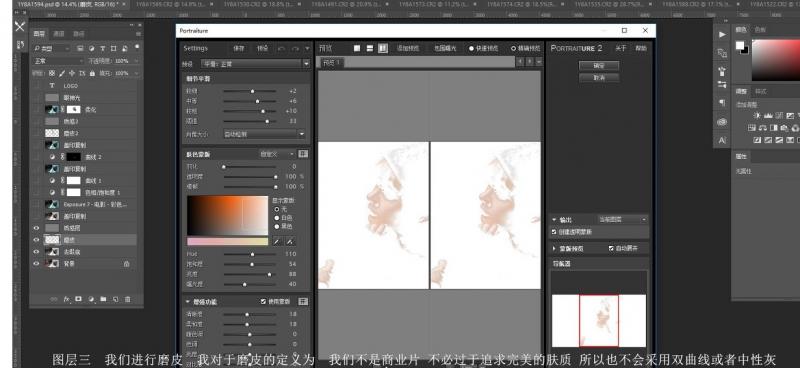Toggle auto expand checkbox beside mask preview
Screen dimensions: 800x368
click(x=611, y=249)
